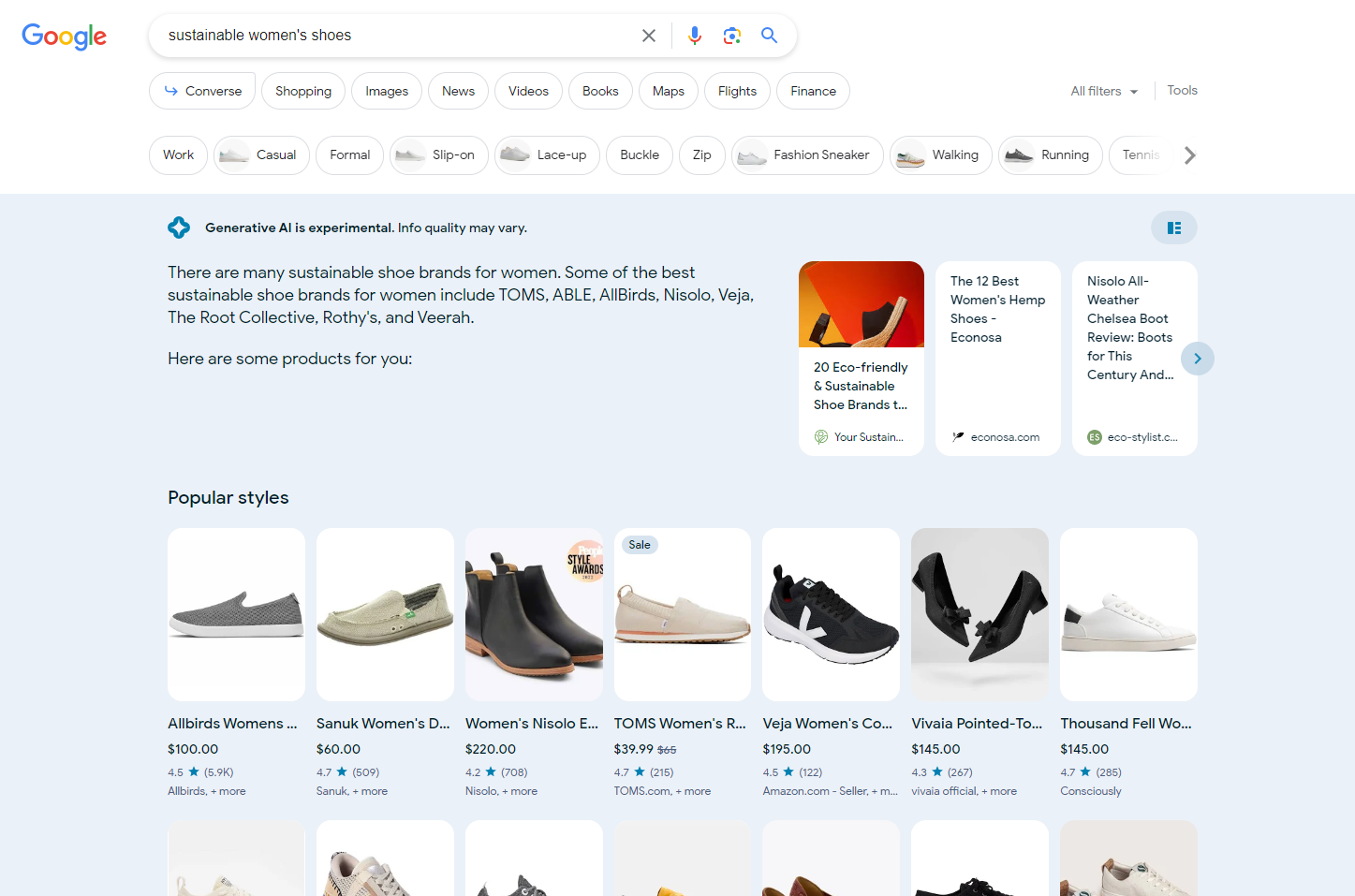This screenshot has width=1355, height=896.
Task: Click the Google logo
Action: click(64, 36)
